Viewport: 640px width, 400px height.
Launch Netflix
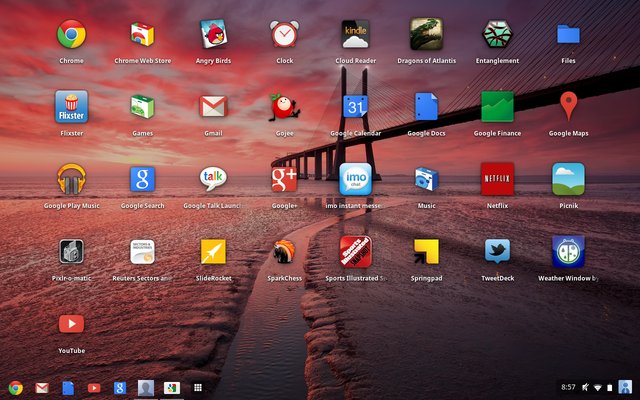[x=498, y=180]
